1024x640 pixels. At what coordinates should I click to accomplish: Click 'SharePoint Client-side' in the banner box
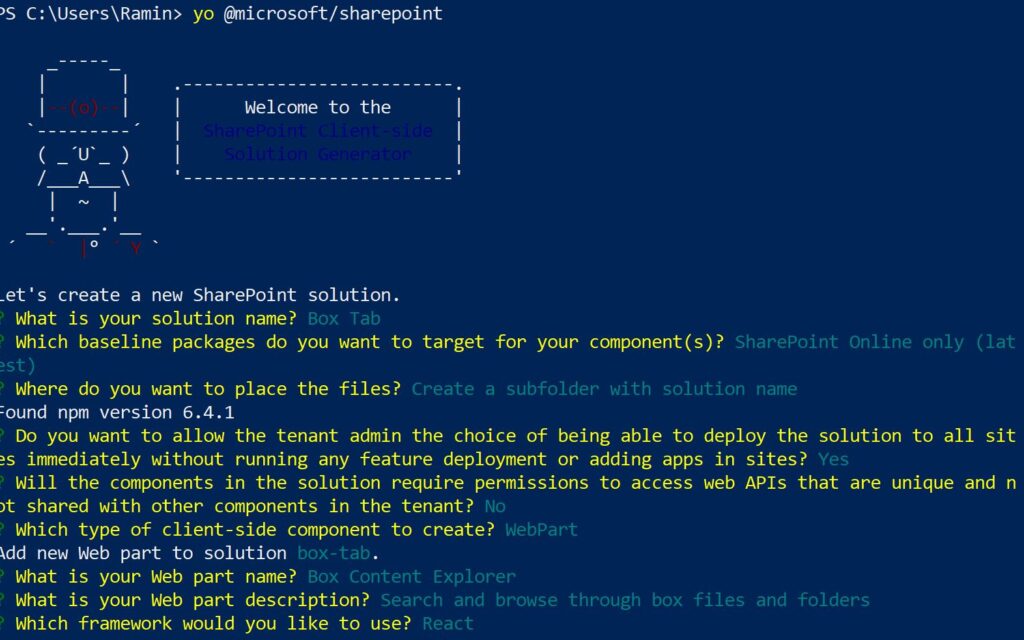click(x=318, y=131)
